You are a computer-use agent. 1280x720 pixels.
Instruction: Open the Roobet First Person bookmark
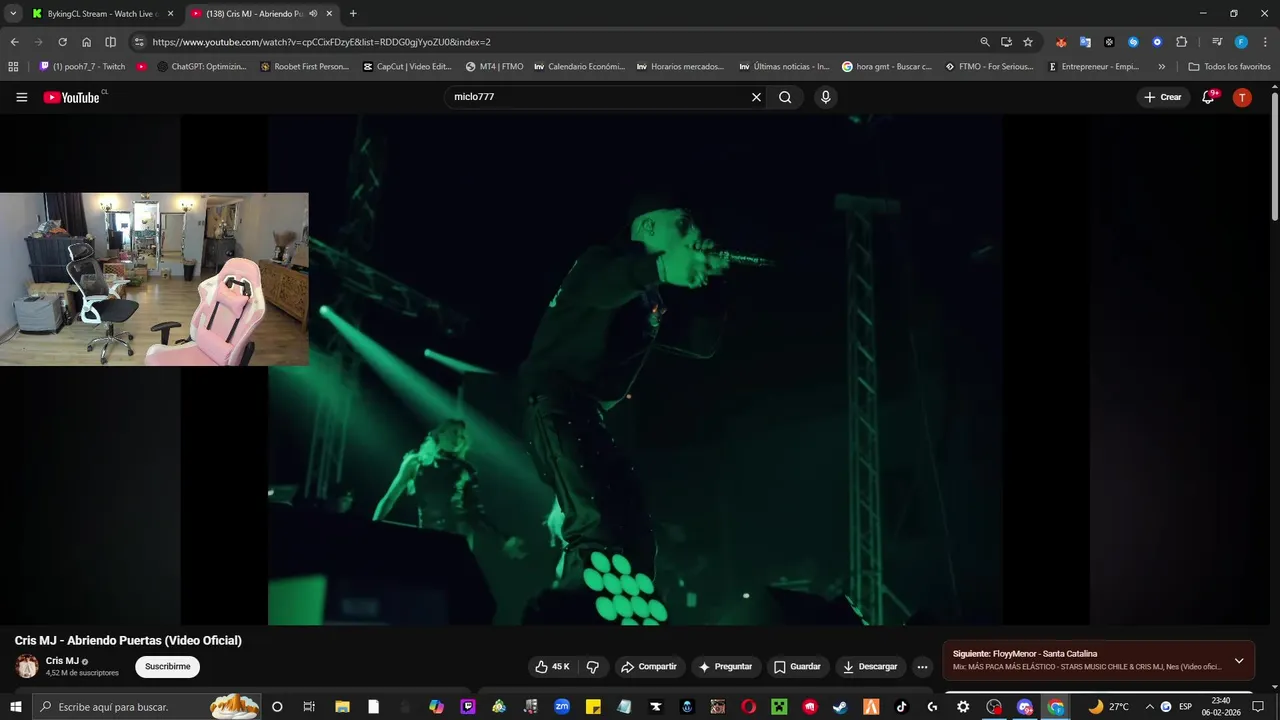pos(304,67)
